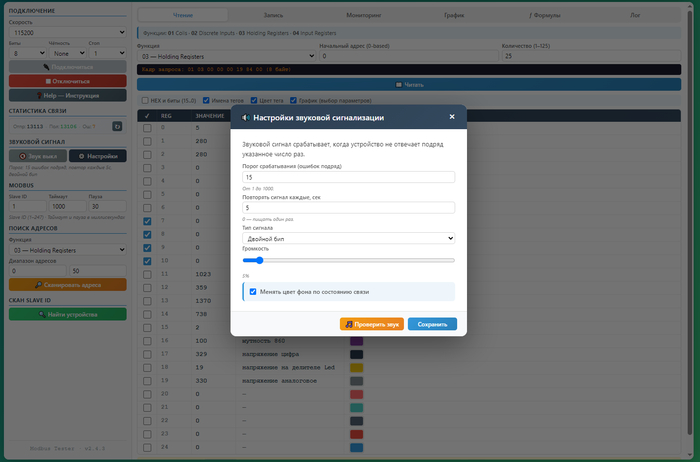Click the red Отключиться button
Viewport: 700px width, 462px height.
67,81
